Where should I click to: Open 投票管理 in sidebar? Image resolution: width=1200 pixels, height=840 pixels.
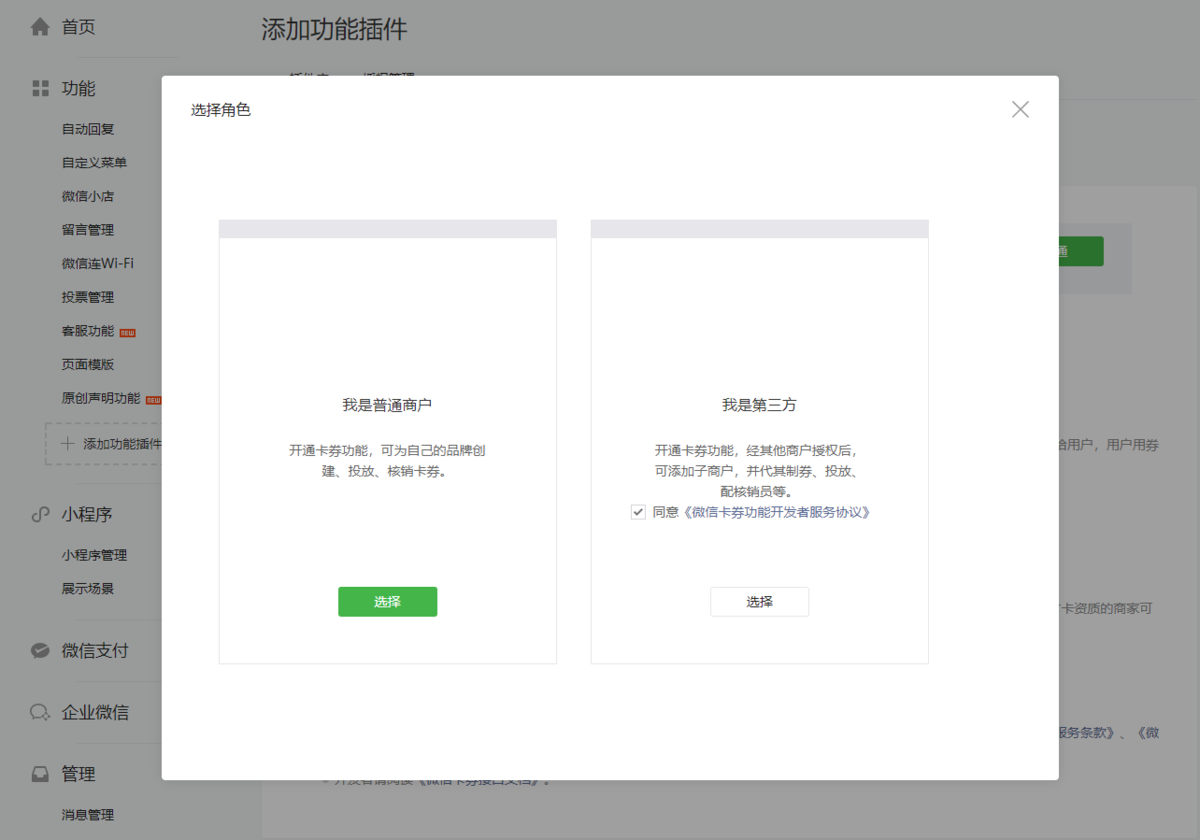(88, 297)
